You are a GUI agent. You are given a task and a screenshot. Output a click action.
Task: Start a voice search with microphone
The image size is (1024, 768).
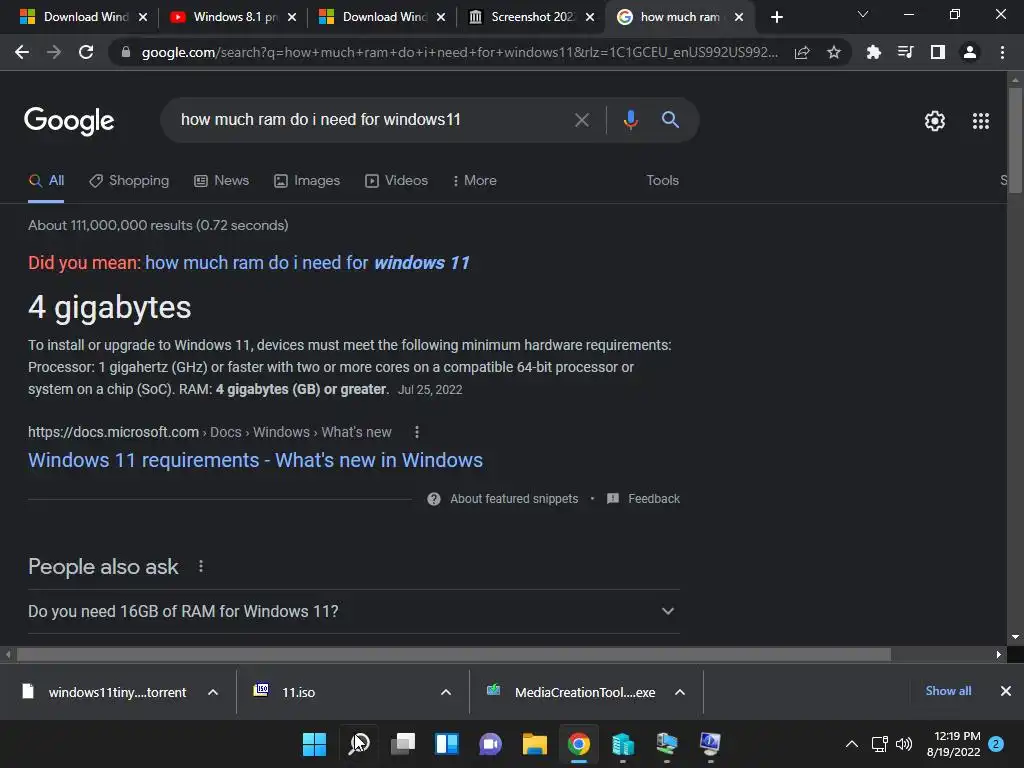point(630,120)
